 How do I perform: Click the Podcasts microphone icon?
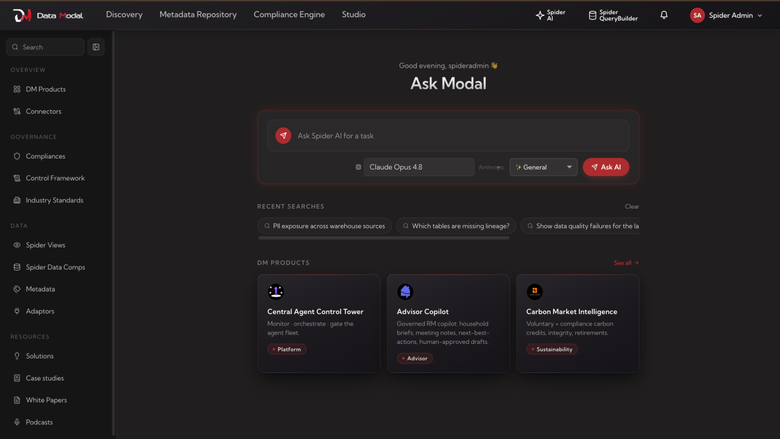pos(17,422)
